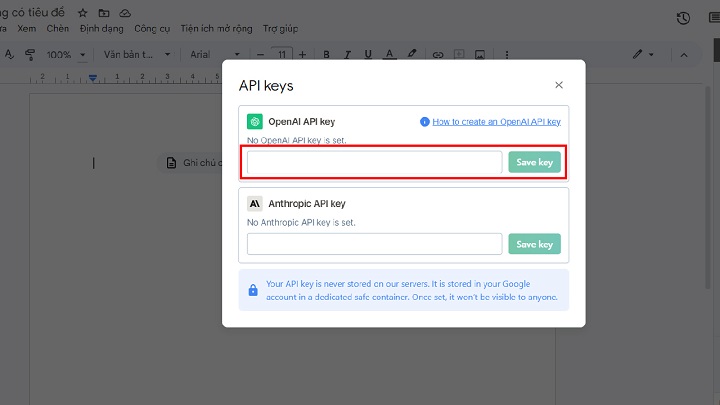
Task: Click the move-to-folder icon
Action: click(103, 13)
